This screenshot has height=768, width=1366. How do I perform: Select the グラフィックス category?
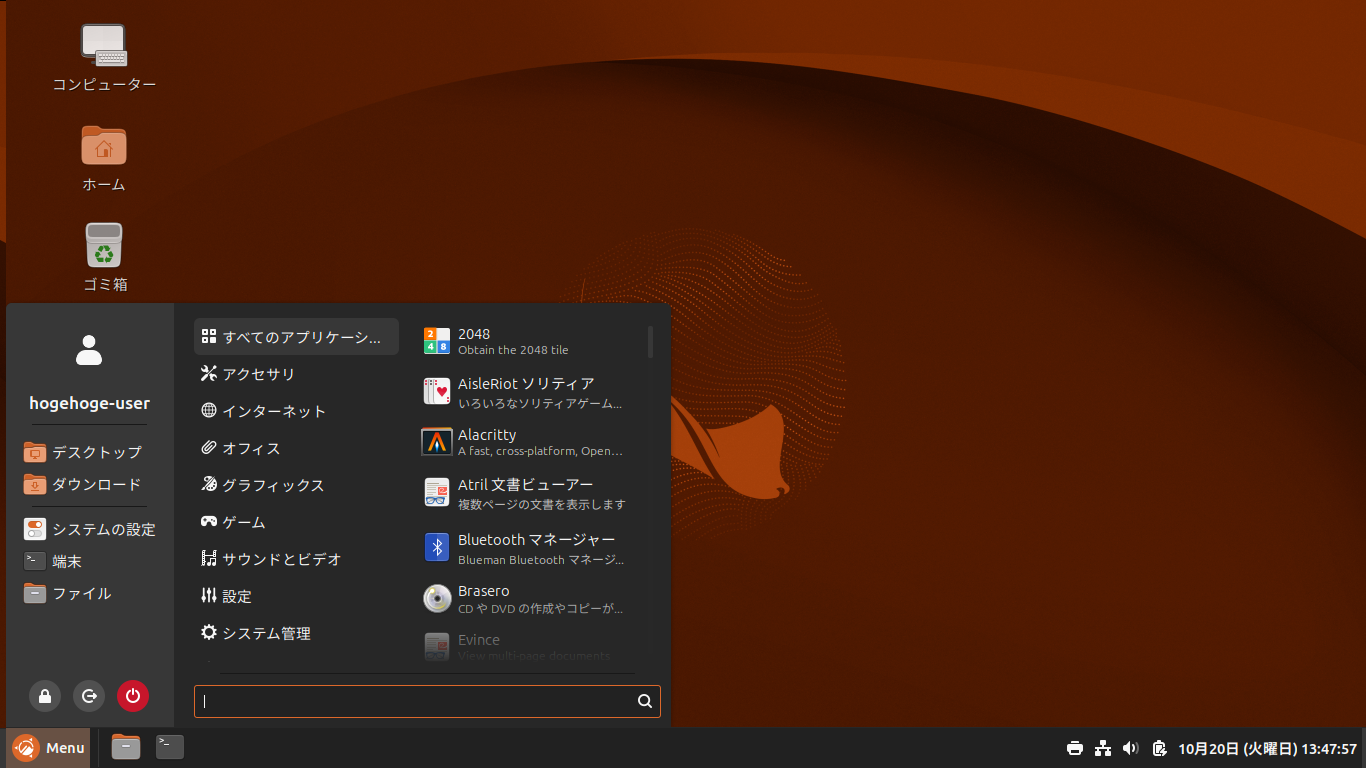(x=296, y=485)
